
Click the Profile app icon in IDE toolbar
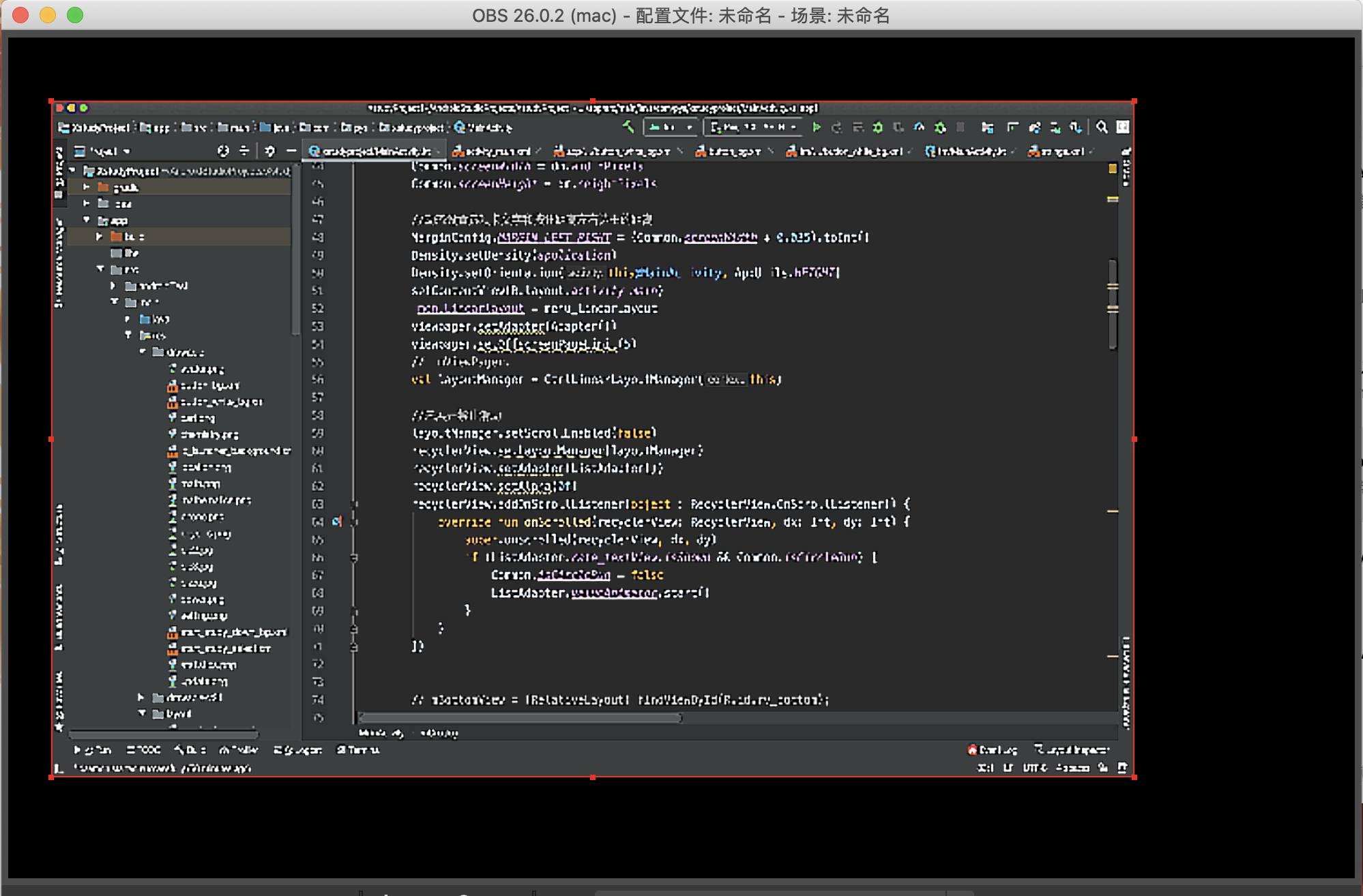920,128
